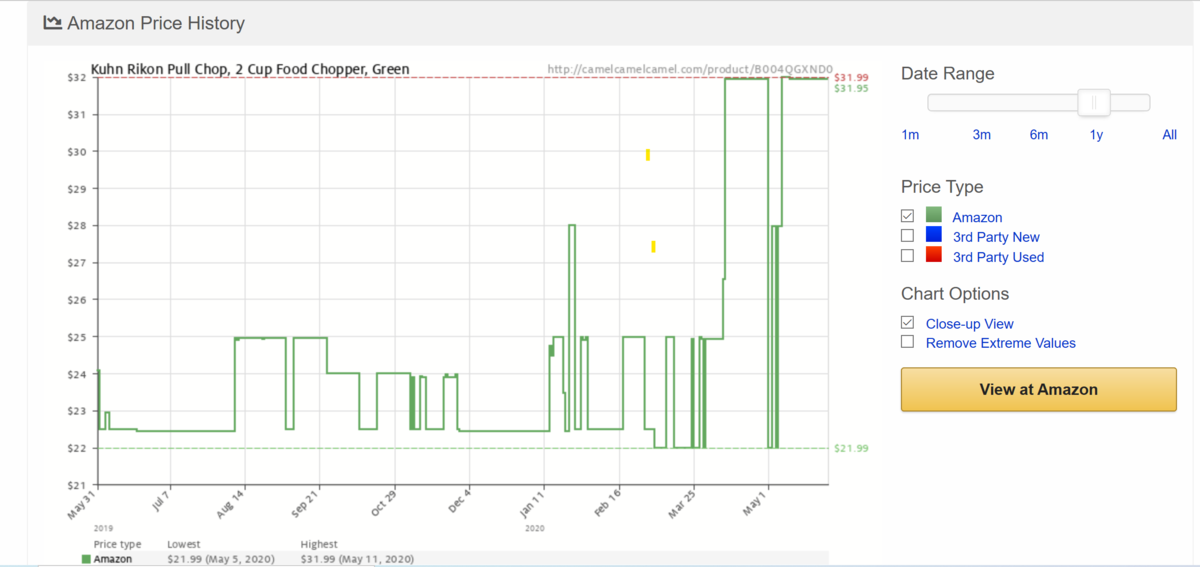The width and height of the screenshot is (1200, 567).
Task: Click the blue 3rd Party New swatch
Action: (x=934, y=235)
